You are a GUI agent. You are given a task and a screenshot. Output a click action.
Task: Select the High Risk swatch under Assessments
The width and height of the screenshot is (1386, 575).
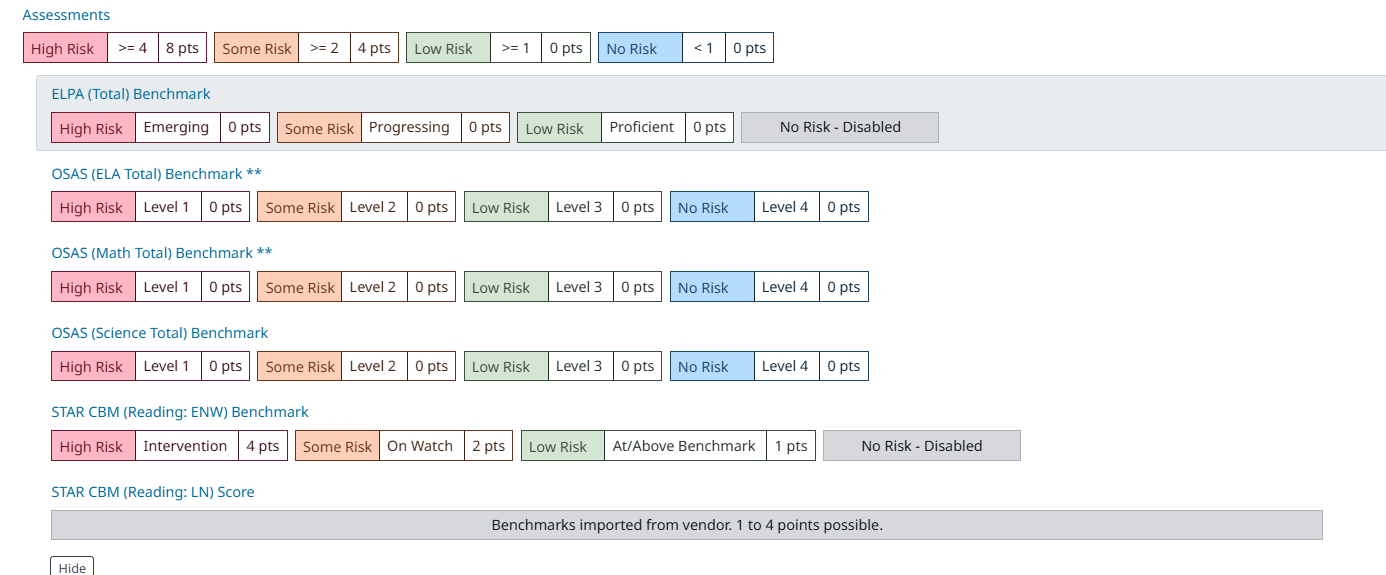62,48
